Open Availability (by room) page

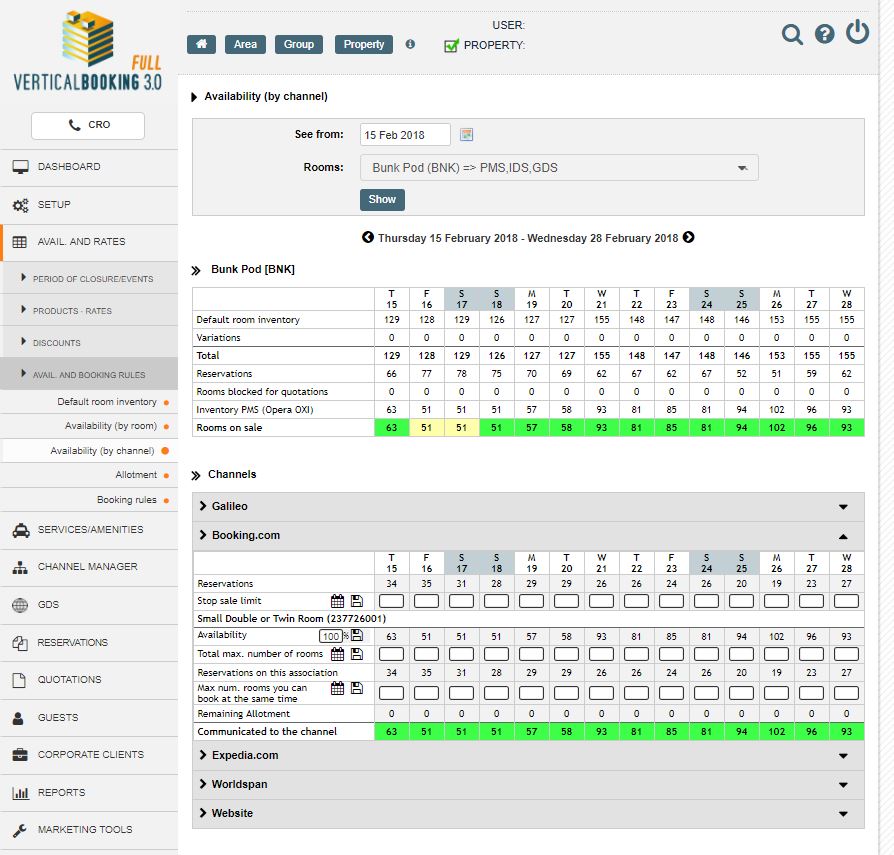(89, 426)
